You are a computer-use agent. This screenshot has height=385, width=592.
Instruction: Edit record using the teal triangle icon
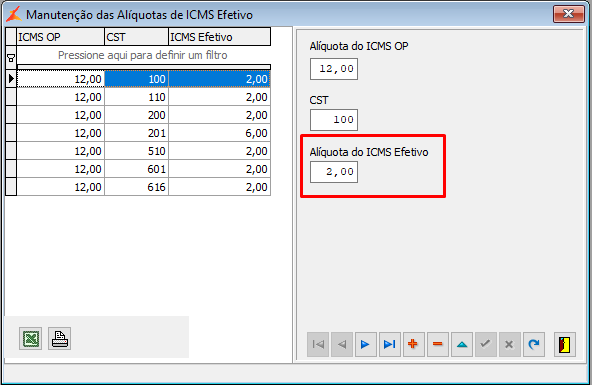(462, 344)
